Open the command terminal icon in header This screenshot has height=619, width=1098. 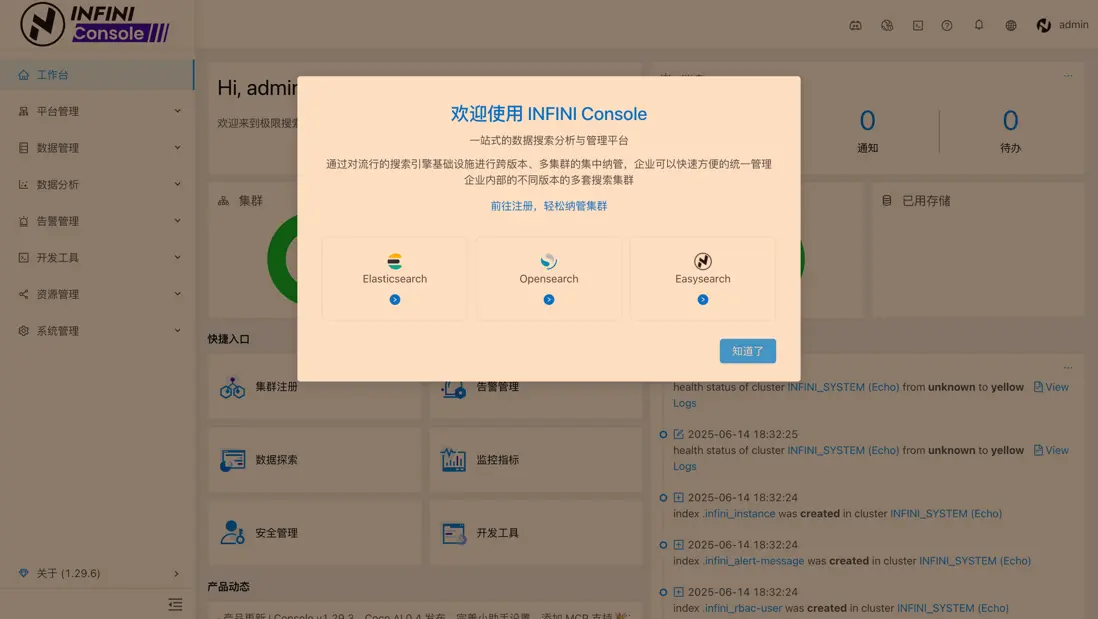point(917,25)
